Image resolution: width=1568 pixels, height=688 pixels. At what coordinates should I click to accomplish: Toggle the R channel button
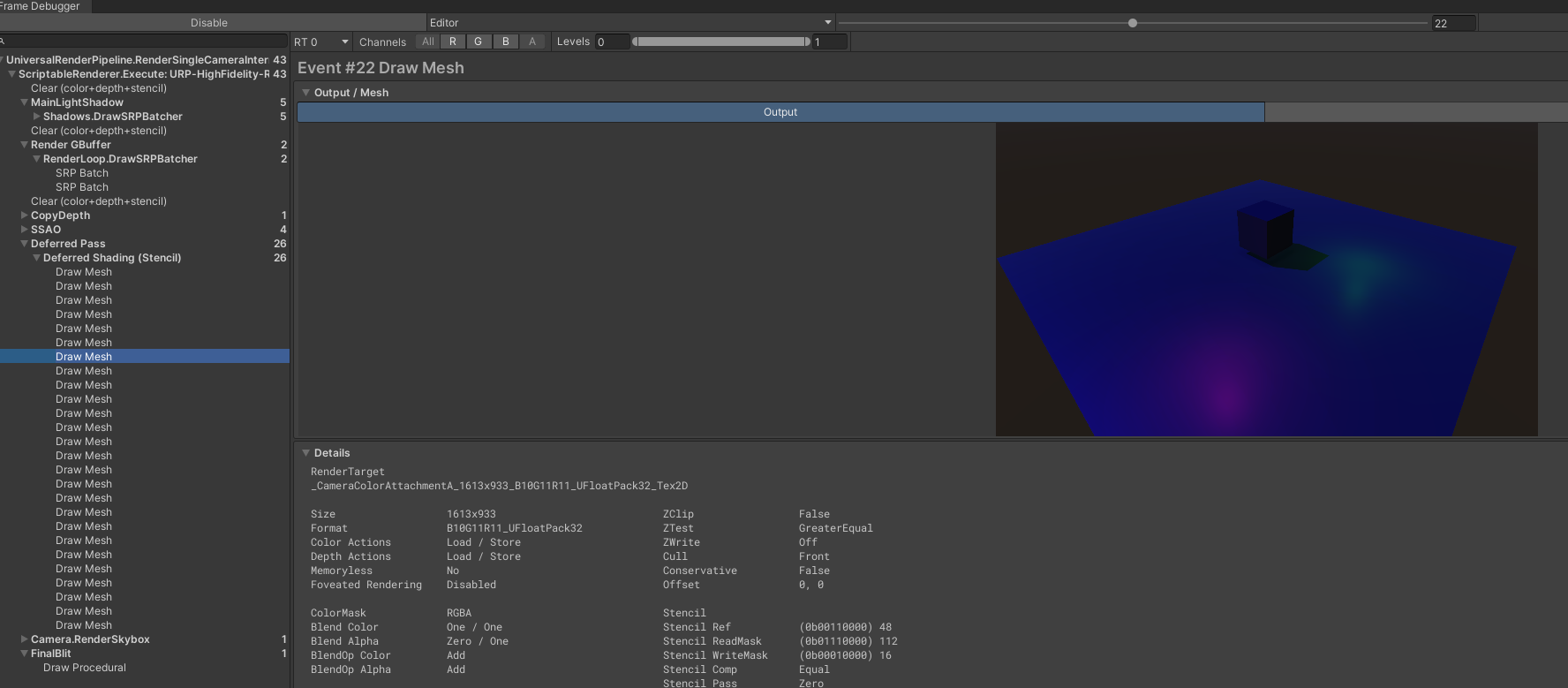point(453,42)
